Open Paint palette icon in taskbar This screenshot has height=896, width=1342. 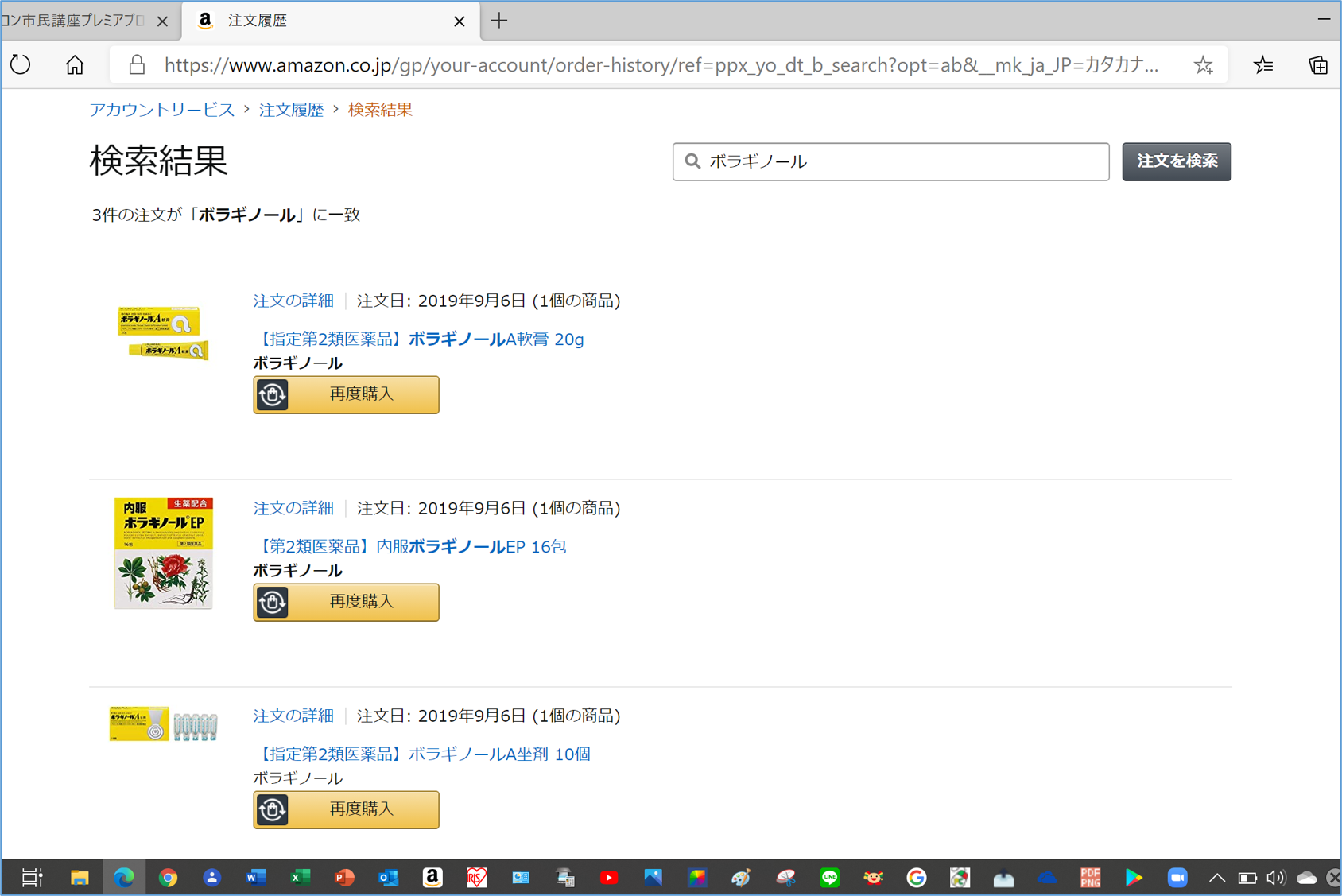click(x=741, y=878)
